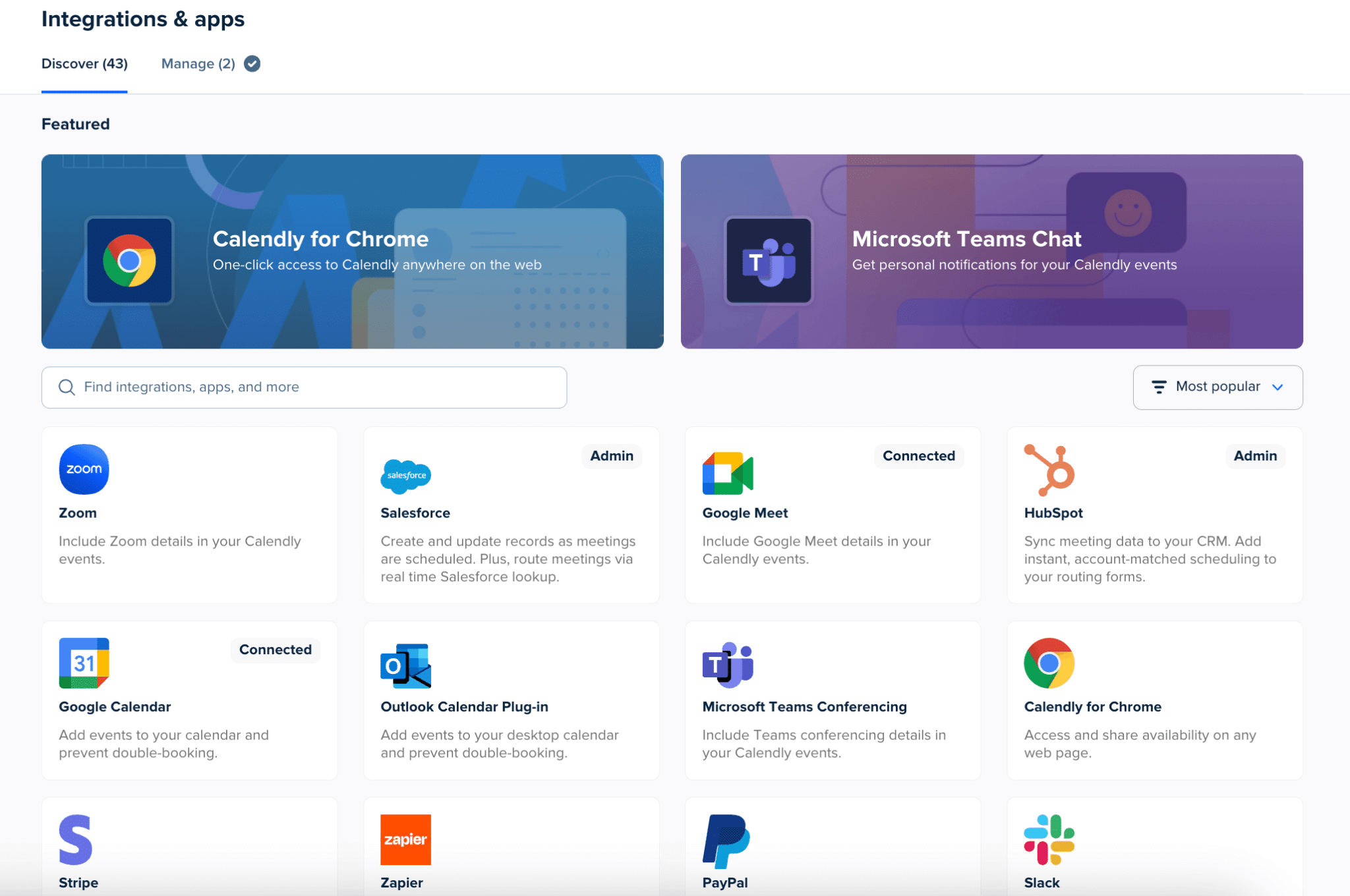Click the Admin badge on Salesforce card
Image resolution: width=1350 pixels, height=896 pixels.
(612, 456)
